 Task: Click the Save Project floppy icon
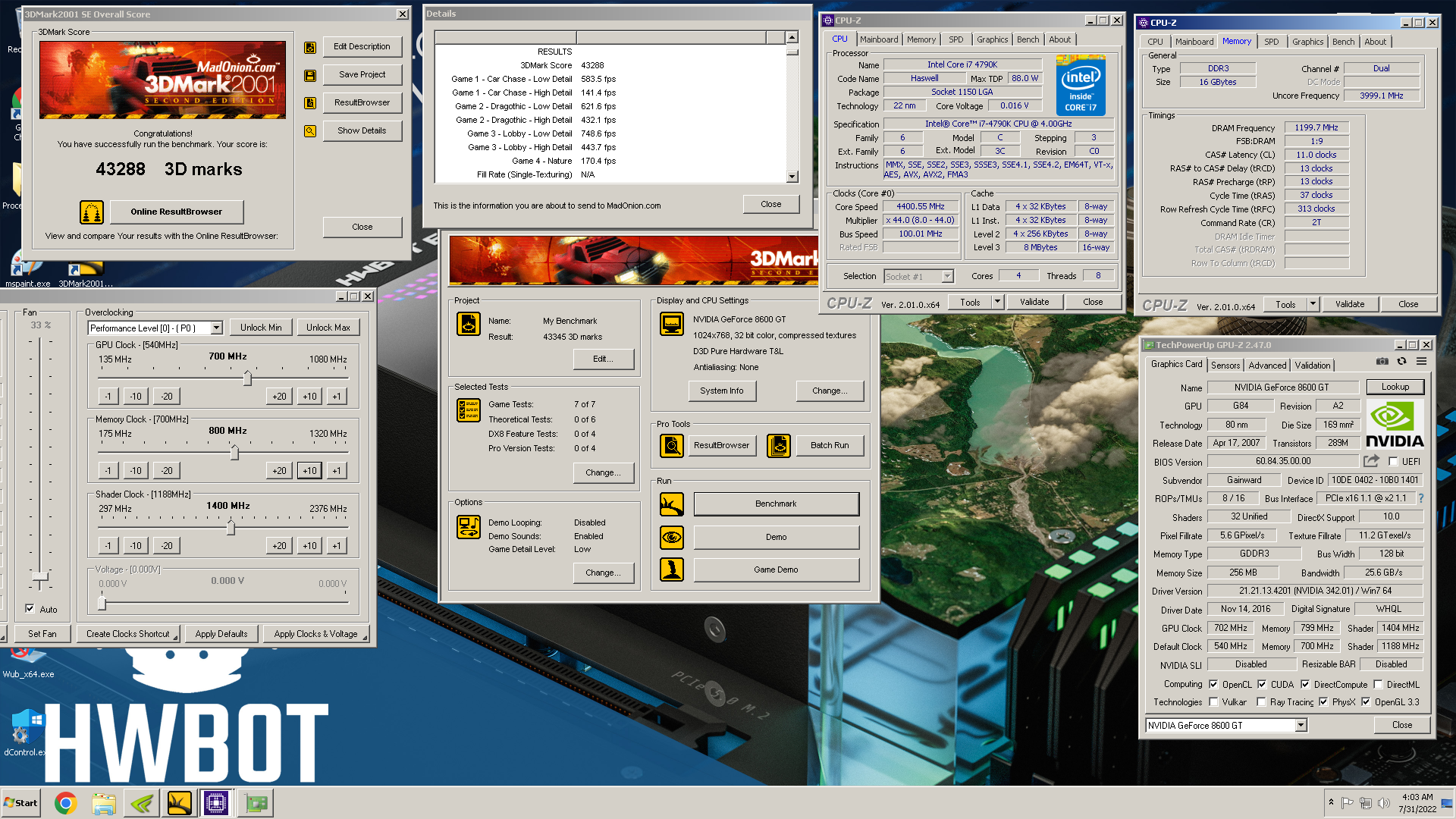(310, 75)
